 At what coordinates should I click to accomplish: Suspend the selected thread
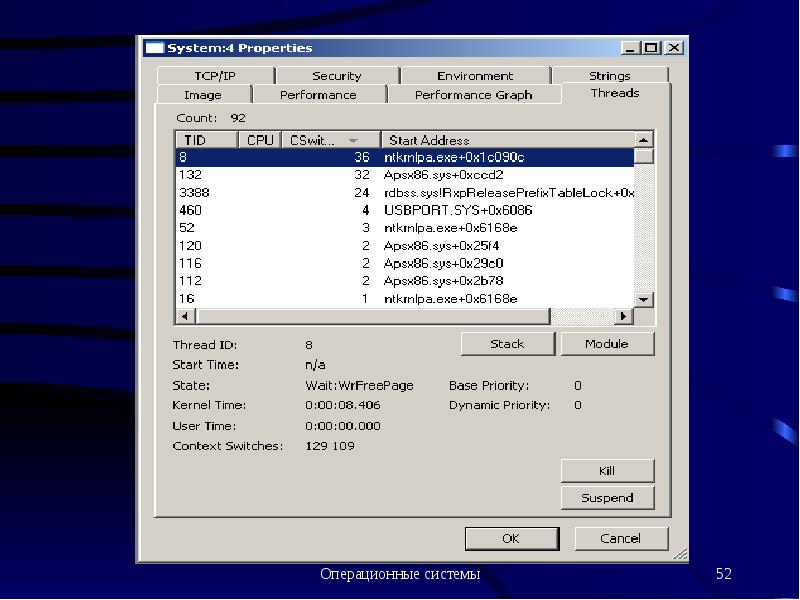pyautogui.click(x=607, y=498)
